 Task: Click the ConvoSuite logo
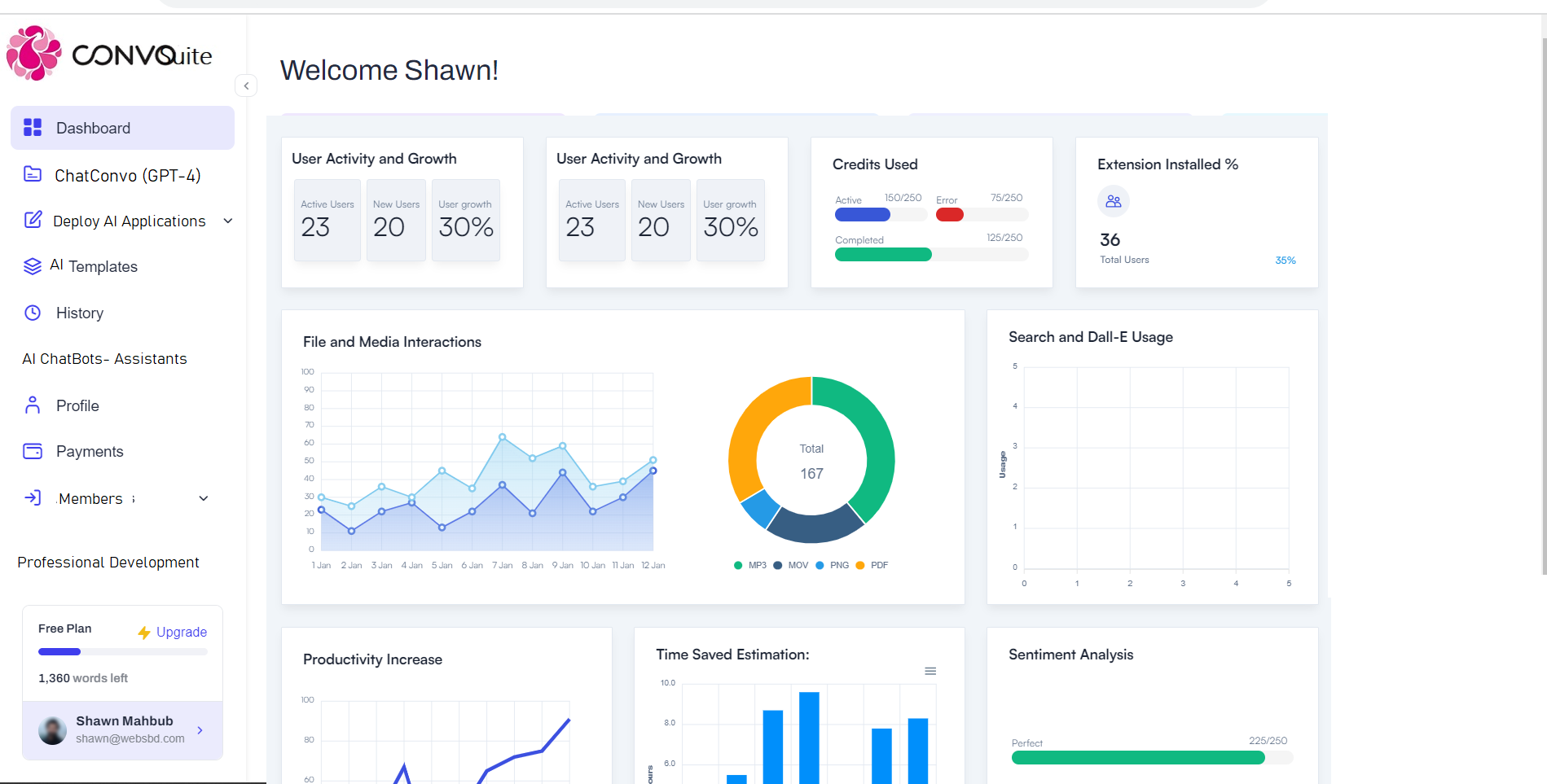(x=109, y=54)
